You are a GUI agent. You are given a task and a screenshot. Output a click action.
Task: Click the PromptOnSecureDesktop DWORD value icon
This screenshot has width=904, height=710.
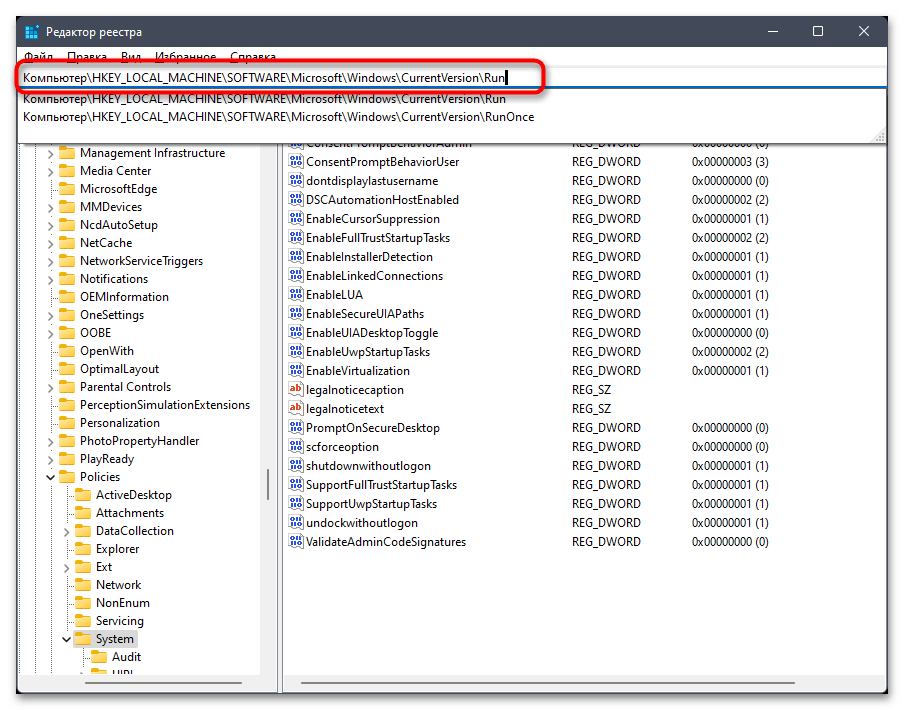(296, 428)
